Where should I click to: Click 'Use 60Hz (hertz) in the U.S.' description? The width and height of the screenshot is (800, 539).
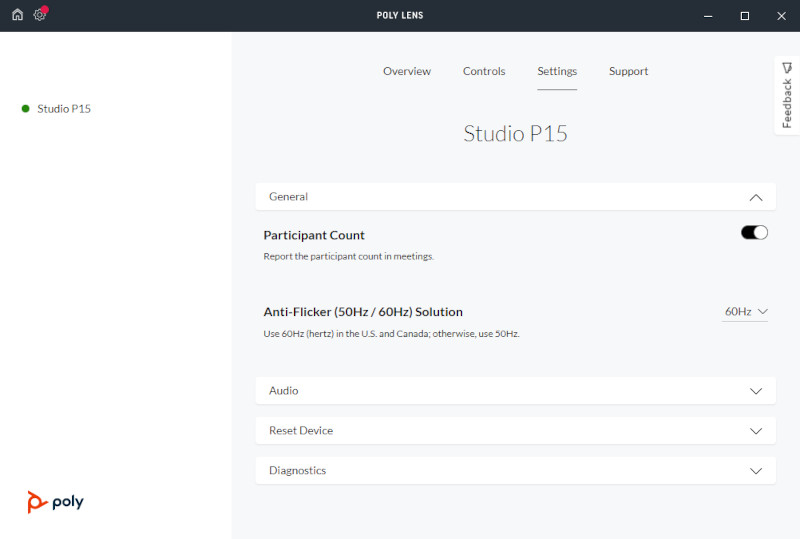pyautogui.click(x=391, y=334)
